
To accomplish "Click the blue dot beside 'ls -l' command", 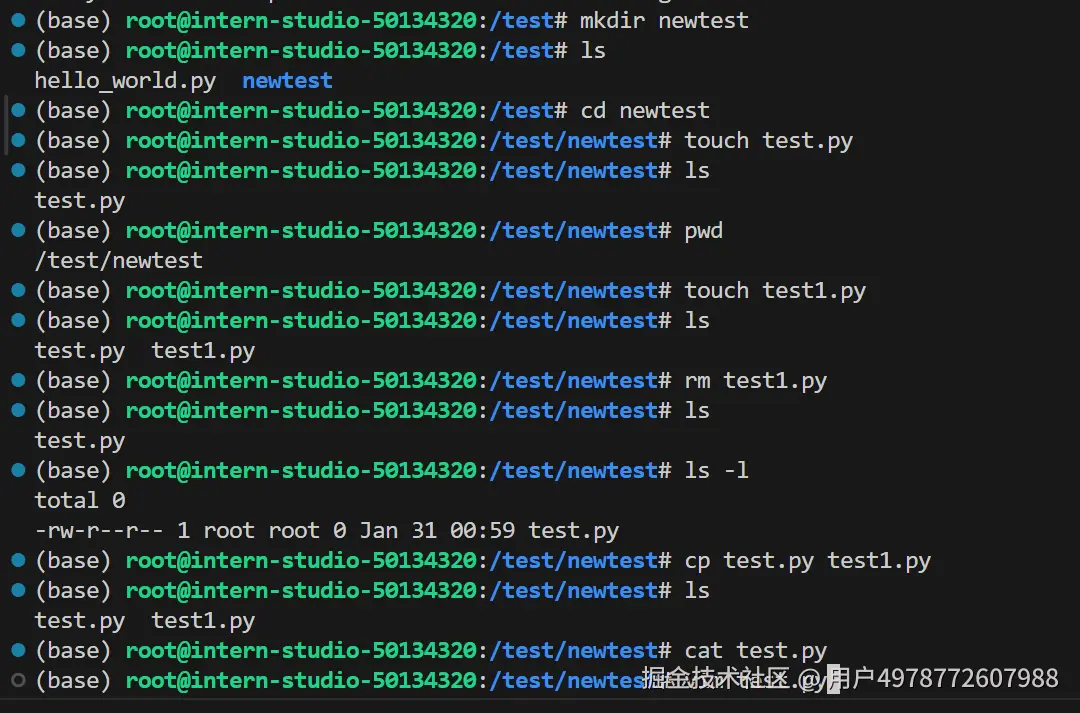I will [x=17, y=470].
